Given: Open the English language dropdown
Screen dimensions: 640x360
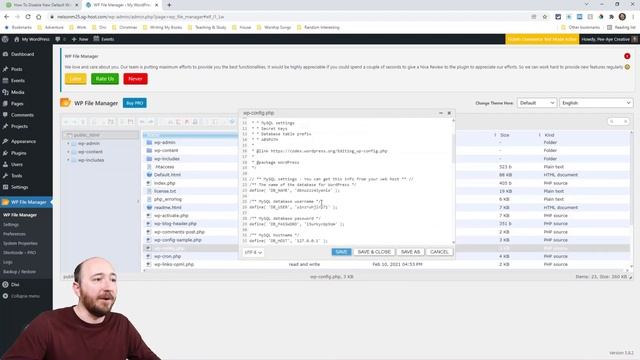Looking at the screenshot, I should click(596, 103).
